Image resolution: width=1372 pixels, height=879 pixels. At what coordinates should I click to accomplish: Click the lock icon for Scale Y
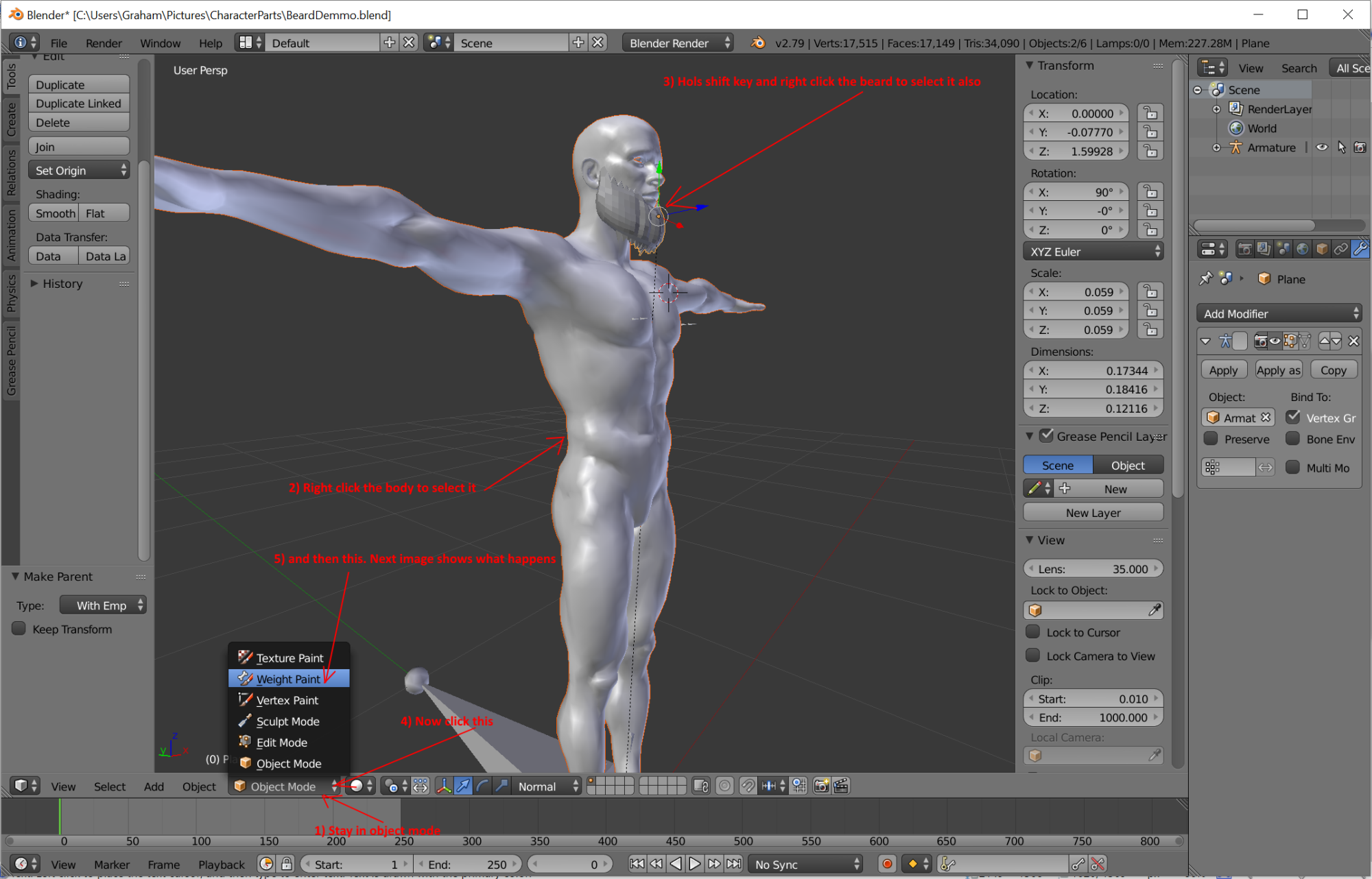[x=1150, y=311]
